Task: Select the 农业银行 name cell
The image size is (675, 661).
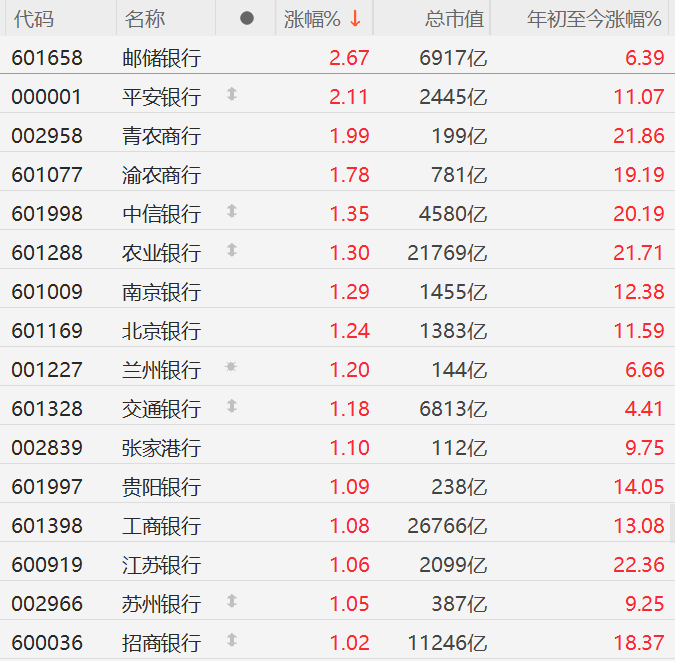Action: 161,253
